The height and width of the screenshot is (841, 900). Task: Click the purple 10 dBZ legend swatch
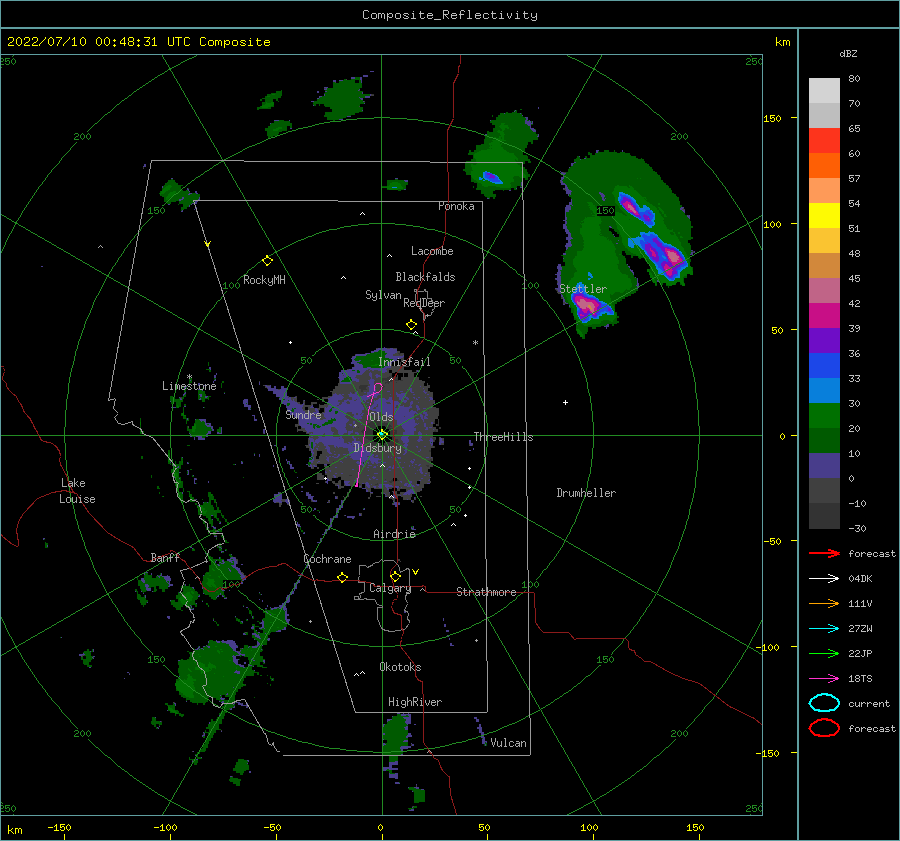[x=824, y=465]
